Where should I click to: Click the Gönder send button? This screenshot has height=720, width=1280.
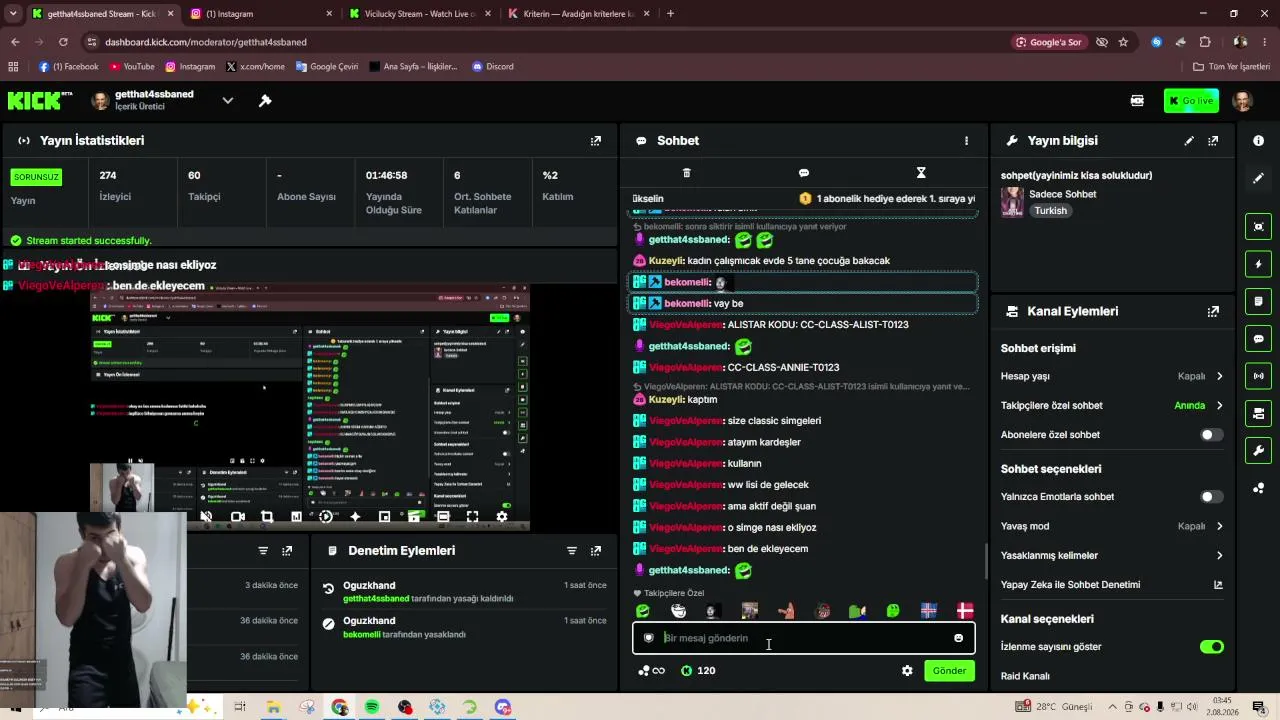tap(949, 671)
